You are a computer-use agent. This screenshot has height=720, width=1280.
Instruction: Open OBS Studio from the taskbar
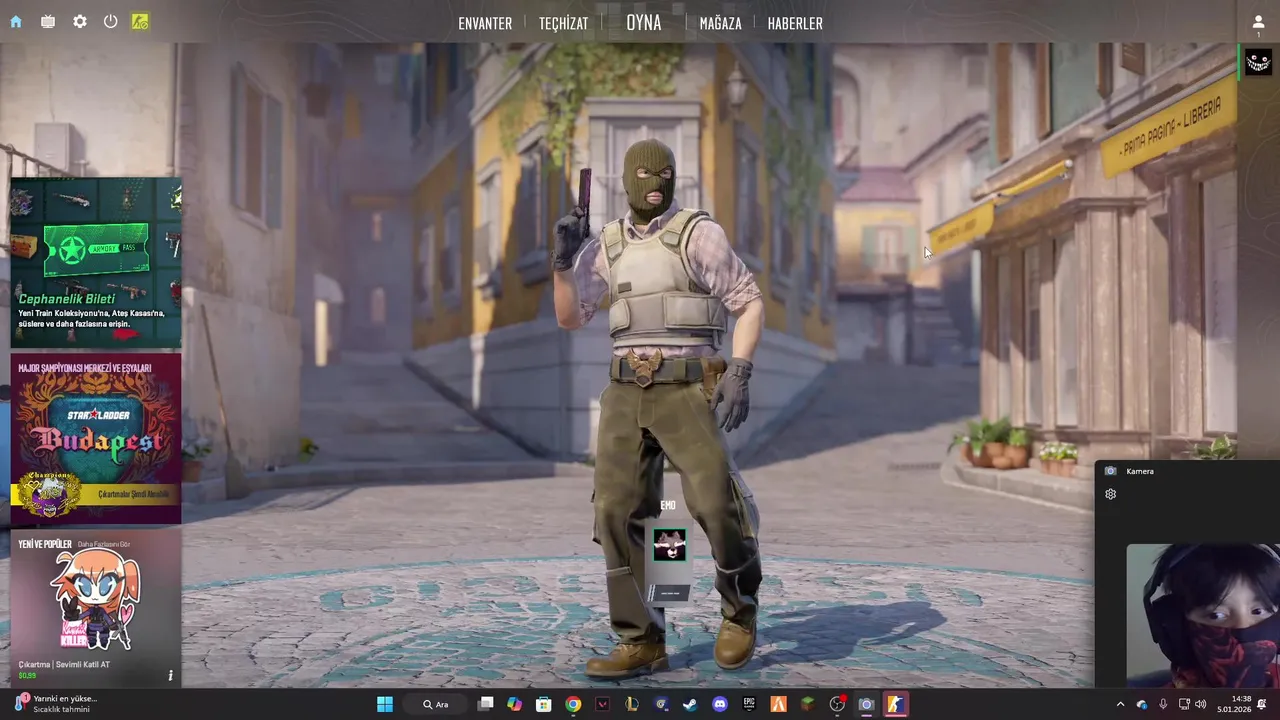pyautogui.click(x=837, y=704)
